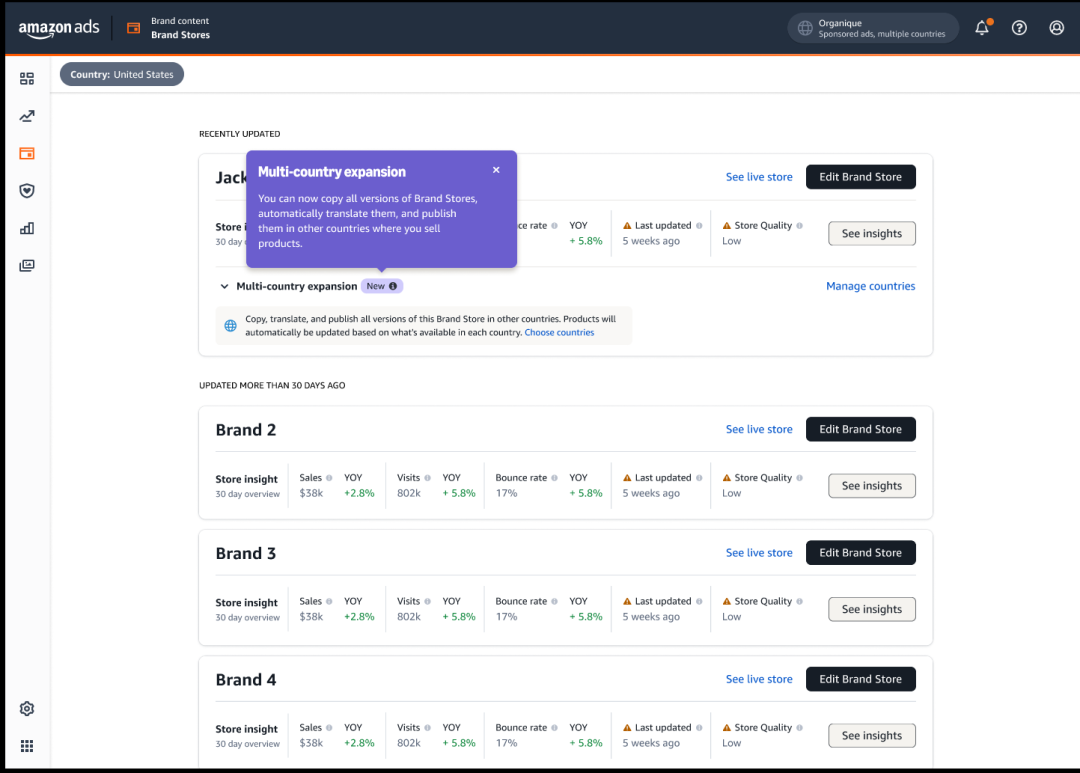Viewport: 1080px width, 773px height.
Task: Click See insights for Brand 3
Action: (871, 610)
